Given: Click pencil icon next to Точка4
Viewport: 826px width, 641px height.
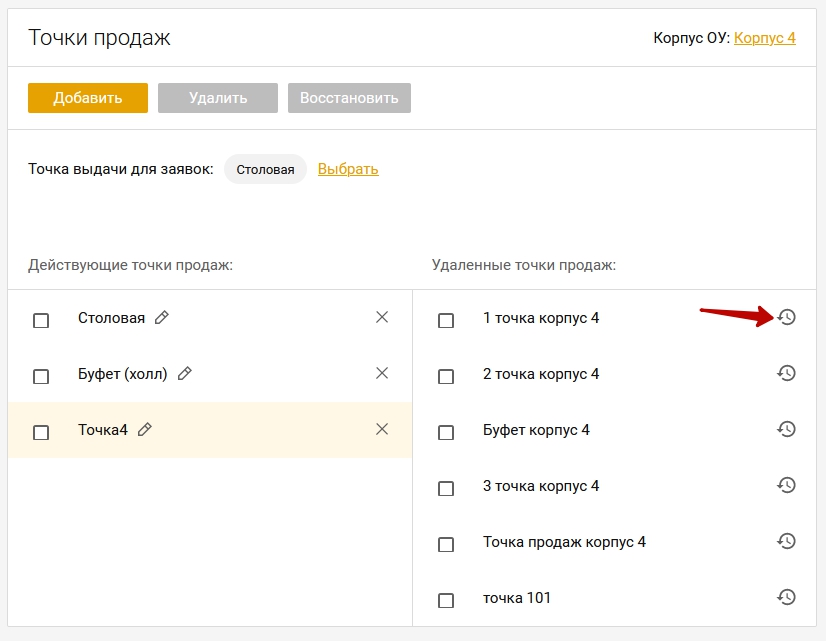Looking at the screenshot, I should tap(144, 429).
